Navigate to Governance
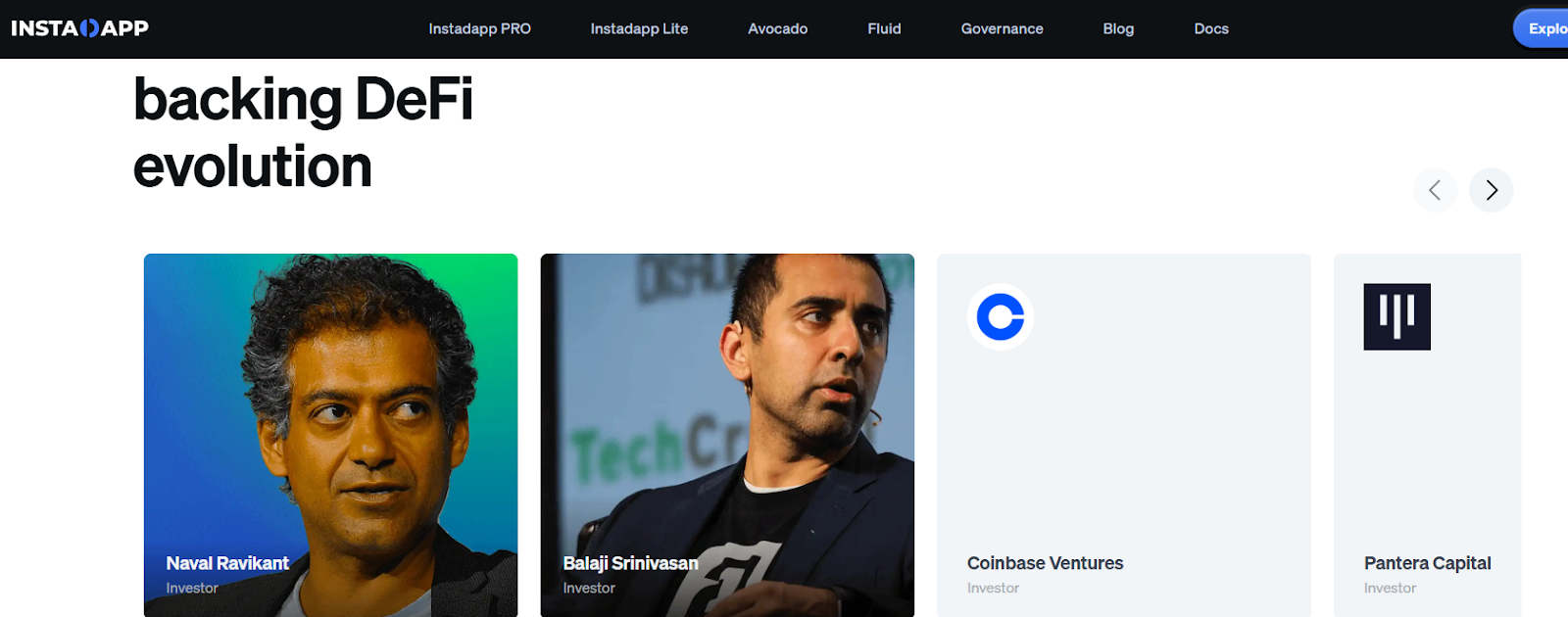This screenshot has height=617, width=1568. pos(1002,28)
